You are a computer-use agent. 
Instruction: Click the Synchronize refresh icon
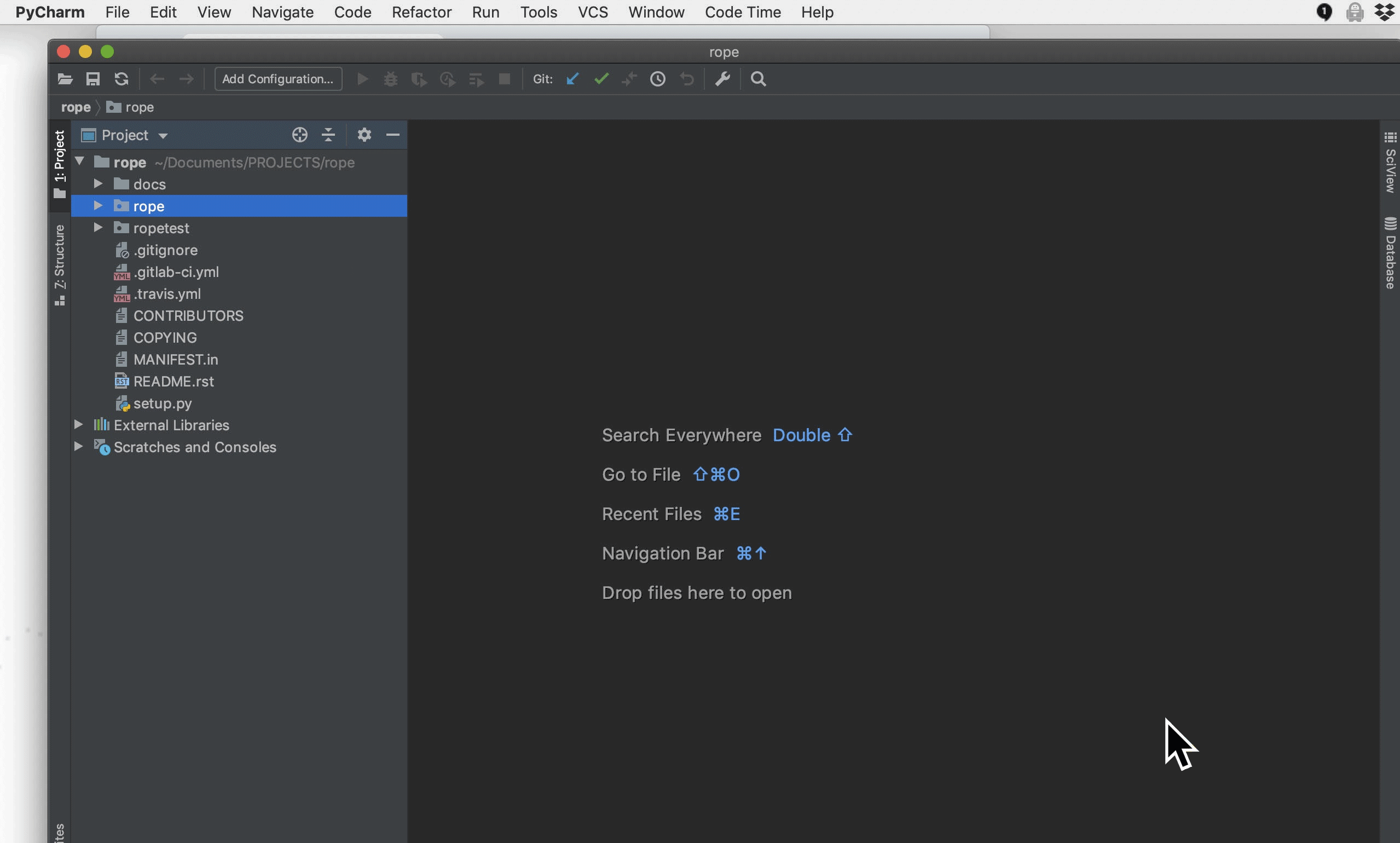click(121, 79)
